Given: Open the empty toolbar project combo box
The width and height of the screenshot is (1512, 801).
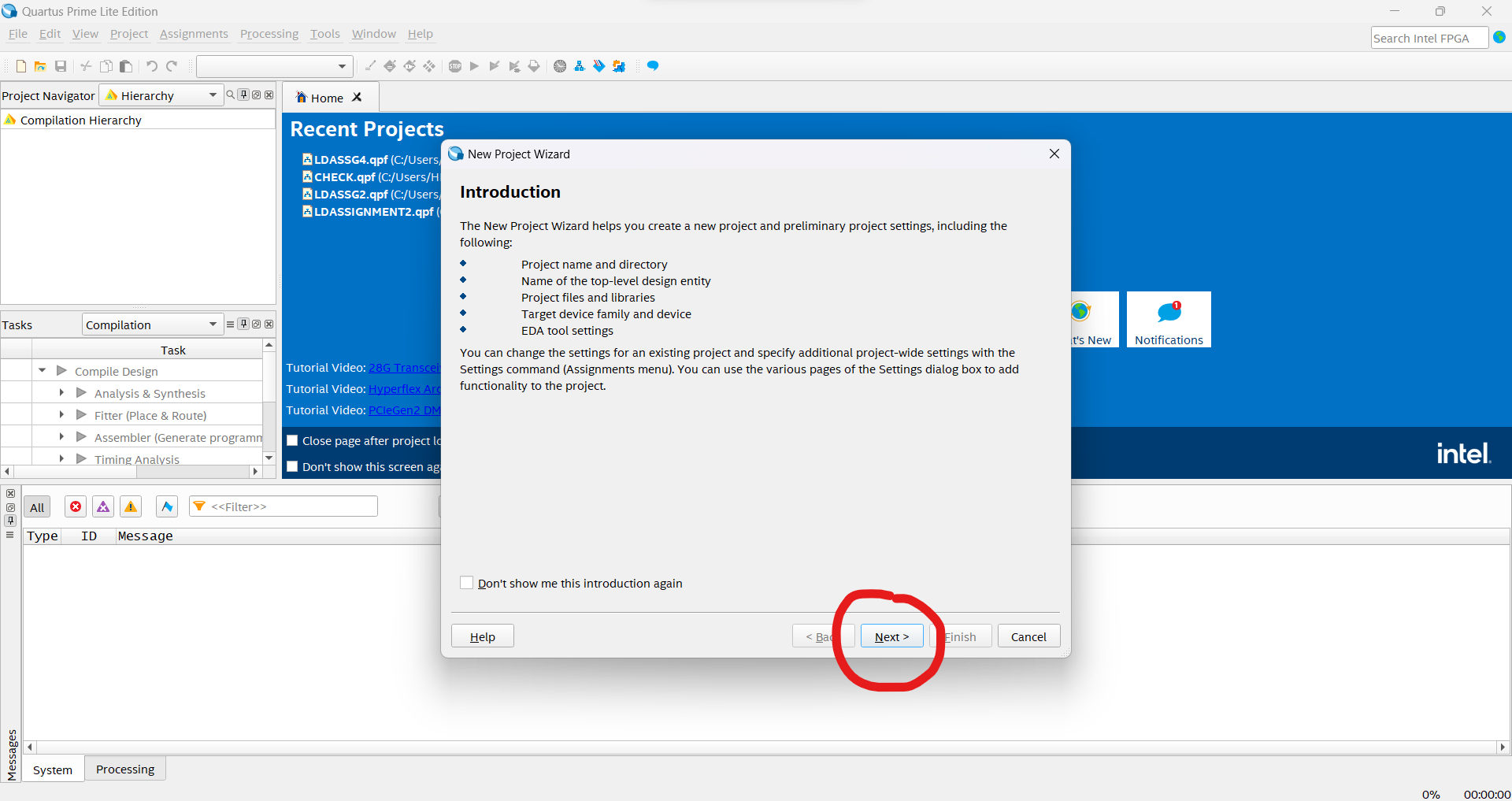Looking at the screenshot, I should [274, 66].
